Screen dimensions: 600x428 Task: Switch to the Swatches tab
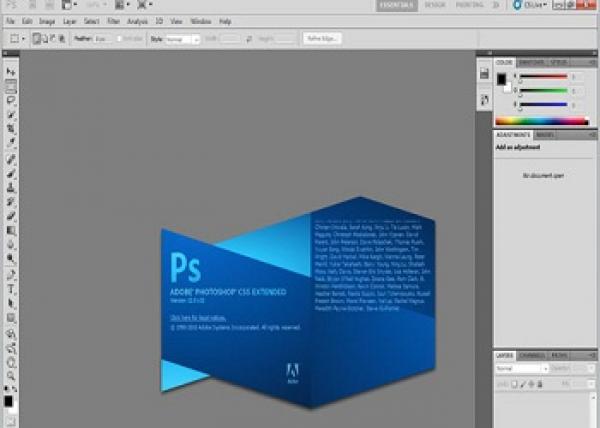[x=532, y=62]
